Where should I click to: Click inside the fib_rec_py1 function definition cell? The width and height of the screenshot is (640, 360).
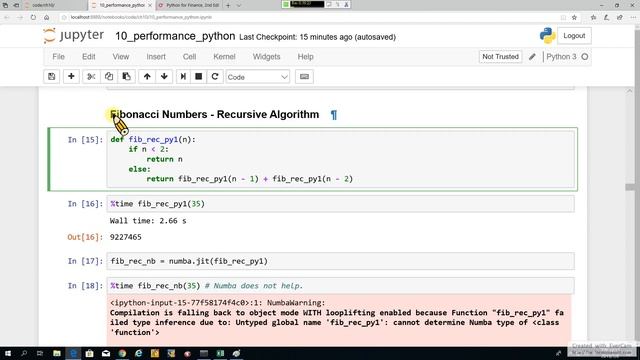point(340,159)
